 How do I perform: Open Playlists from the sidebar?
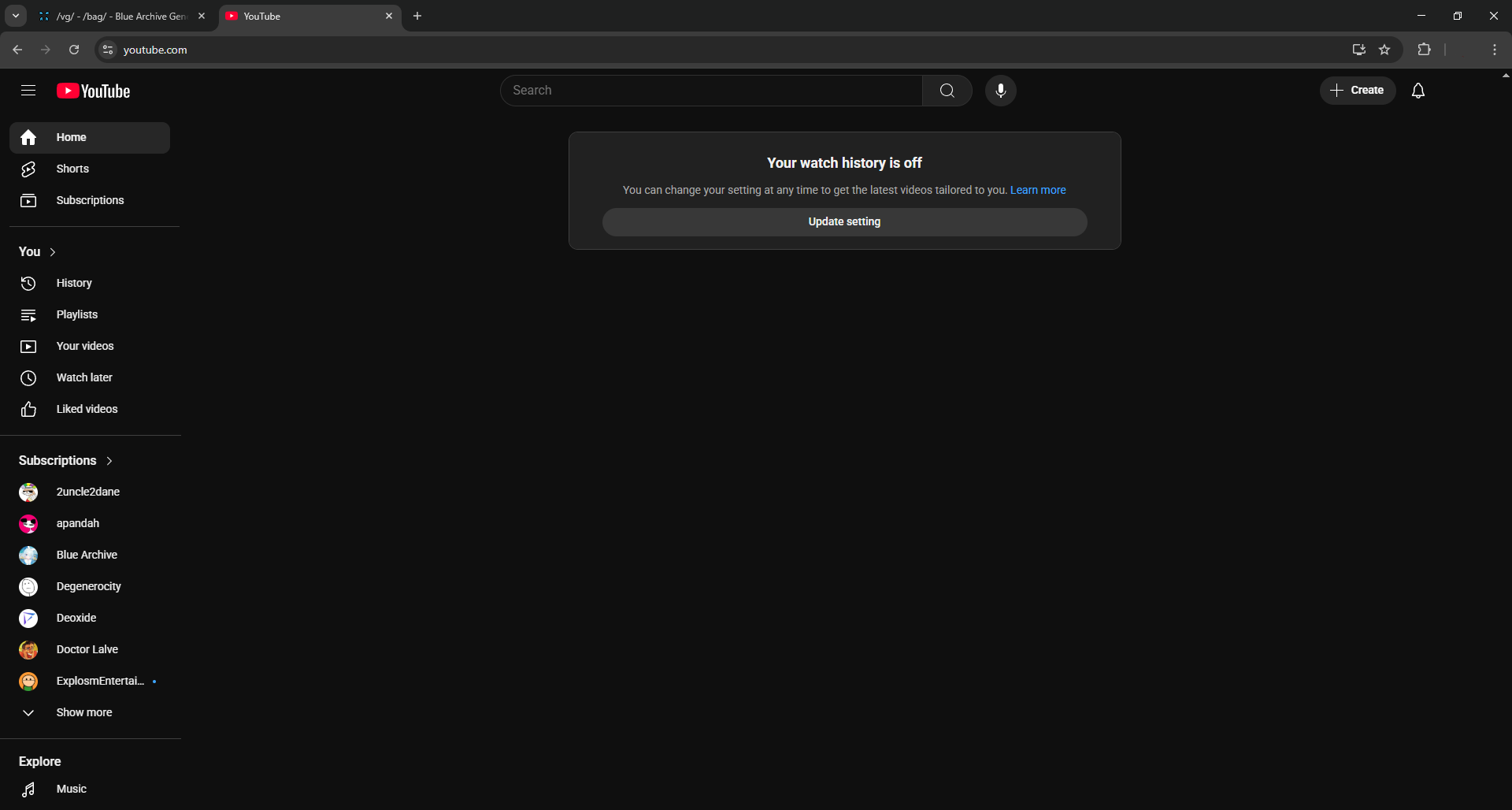pyautogui.click(x=90, y=315)
